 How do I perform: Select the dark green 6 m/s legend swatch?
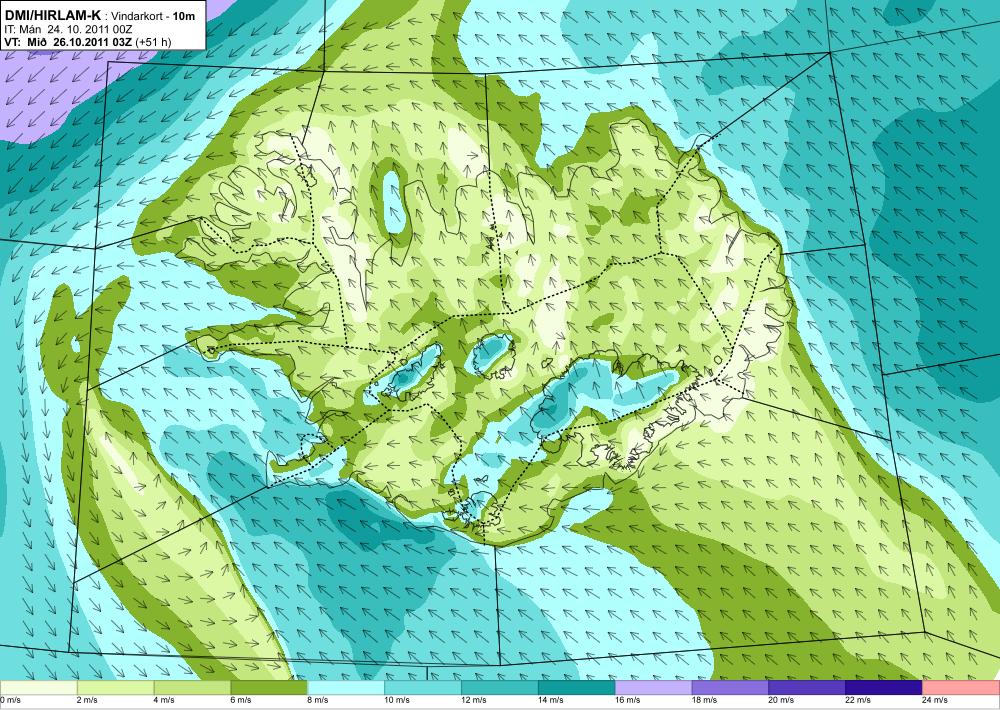tap(269, 688)
